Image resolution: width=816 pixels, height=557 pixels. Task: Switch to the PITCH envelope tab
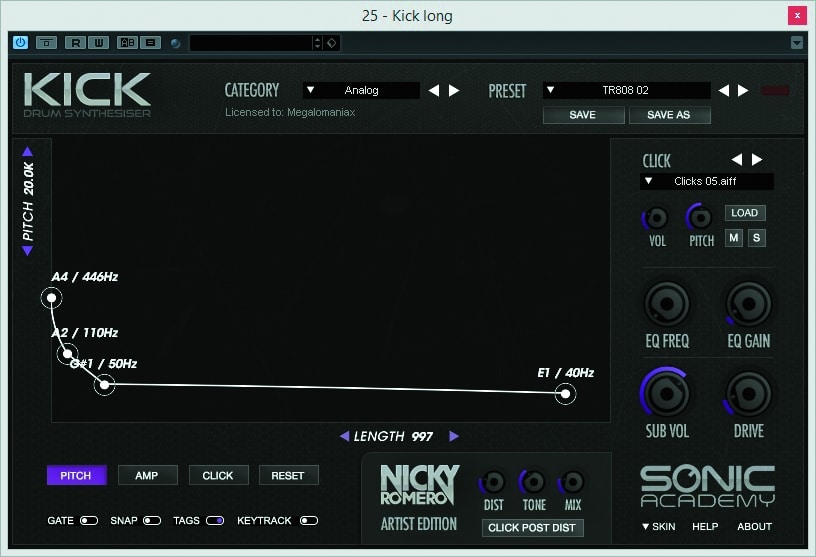(x=76, y=475)
